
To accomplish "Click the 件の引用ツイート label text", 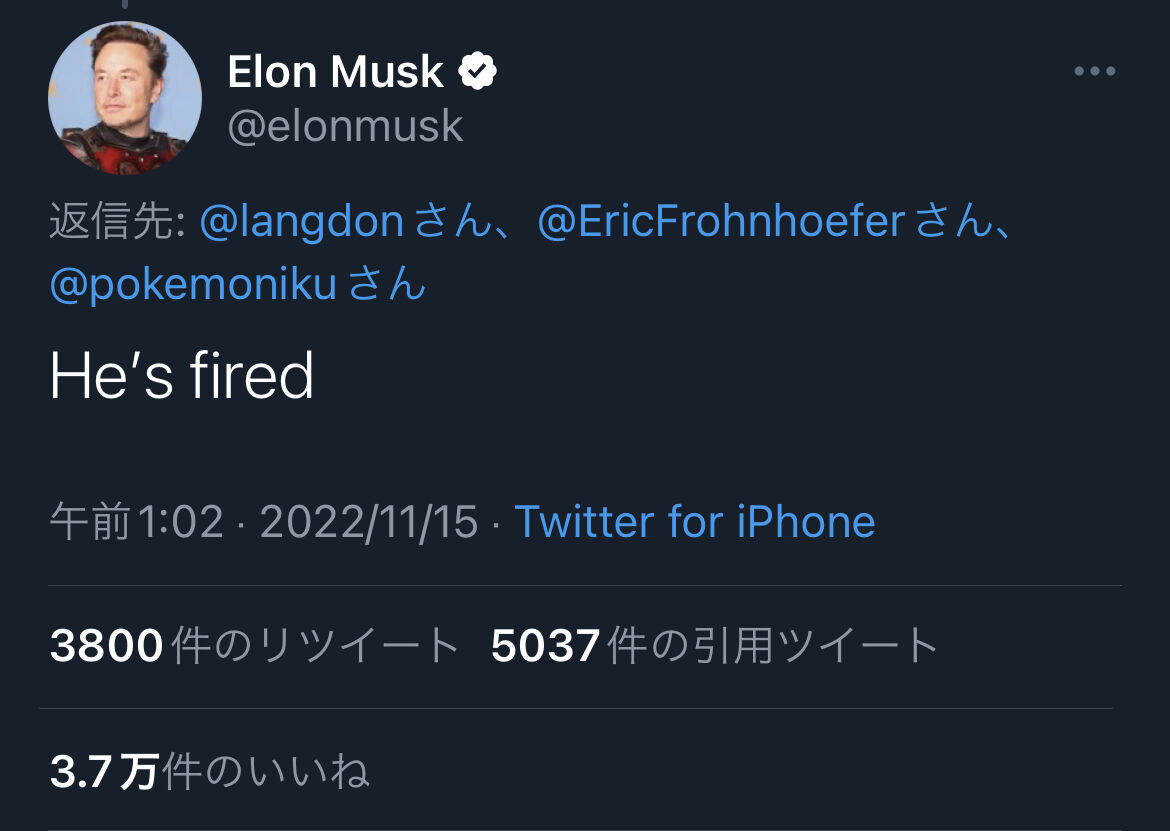I will pyautogui.click(x=773, y=646).
